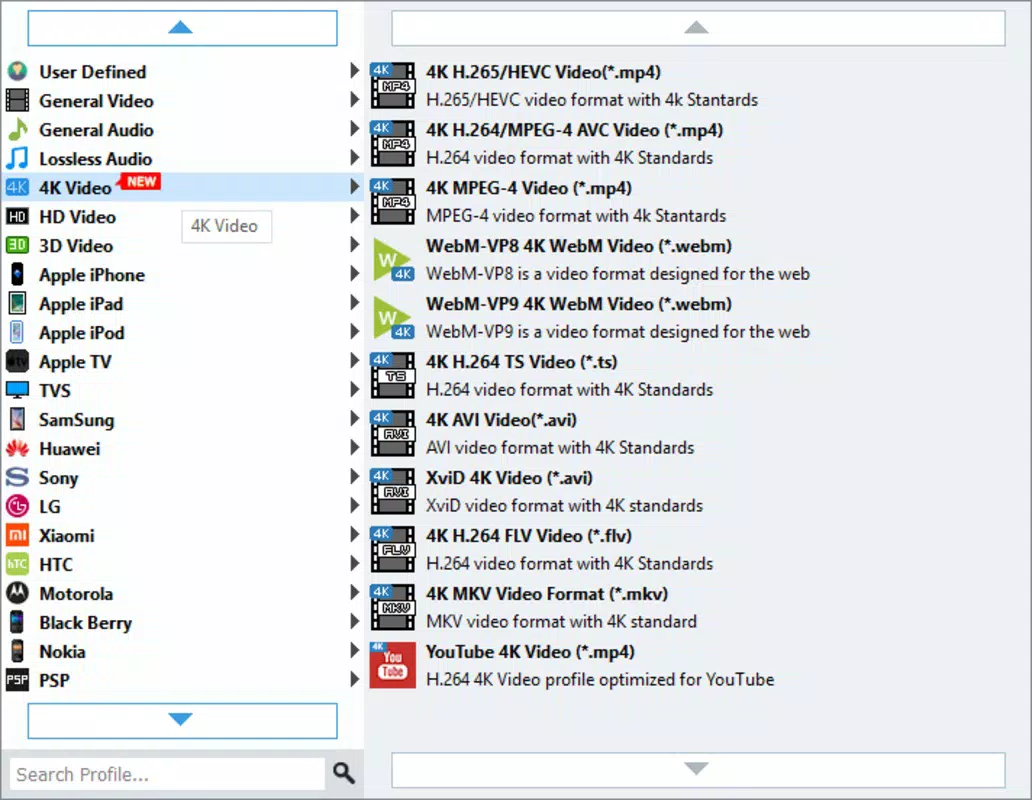Click the LG logo icon
The image size is (1032, 800).
point(17,505)
